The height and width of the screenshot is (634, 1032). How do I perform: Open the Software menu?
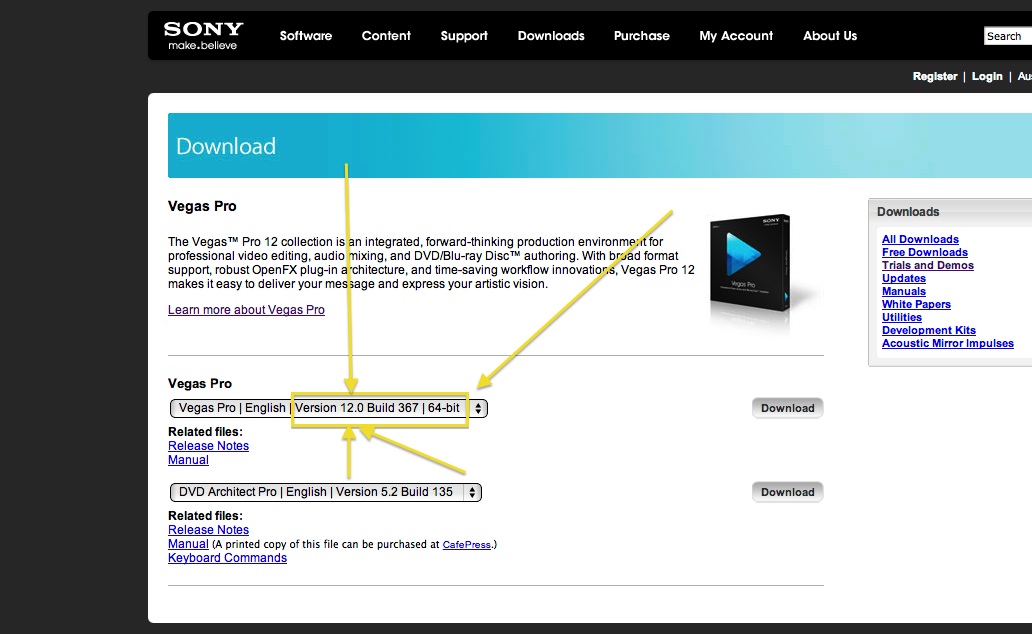[305, 36]
